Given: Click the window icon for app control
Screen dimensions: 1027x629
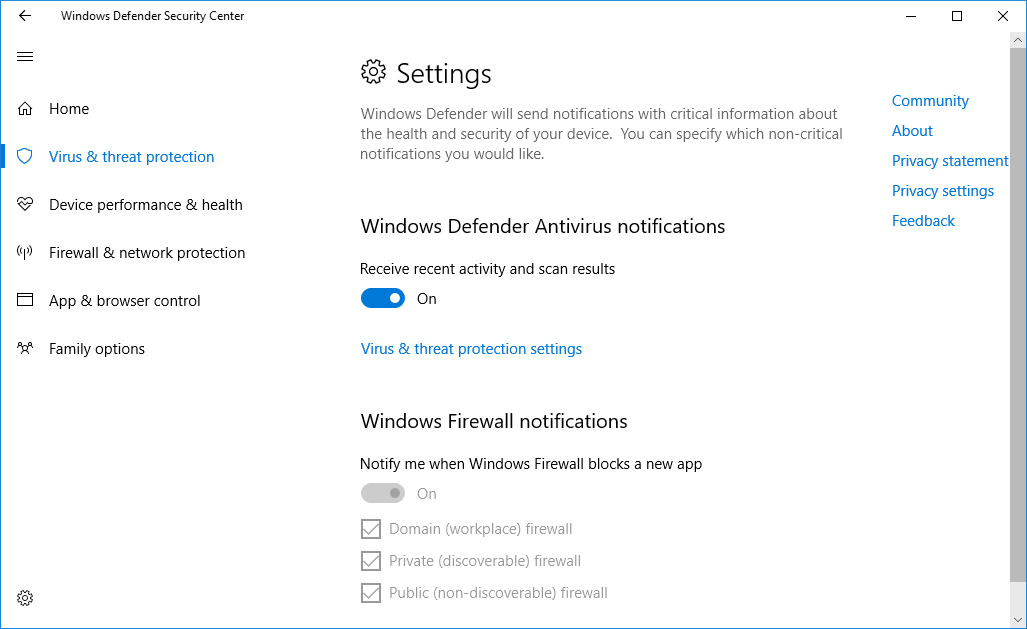Looking at the screenshot, I should click(25, 300).
